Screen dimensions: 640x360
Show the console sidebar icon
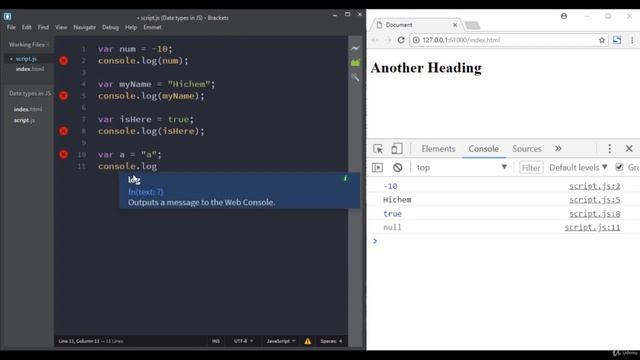tap(378, 167)
